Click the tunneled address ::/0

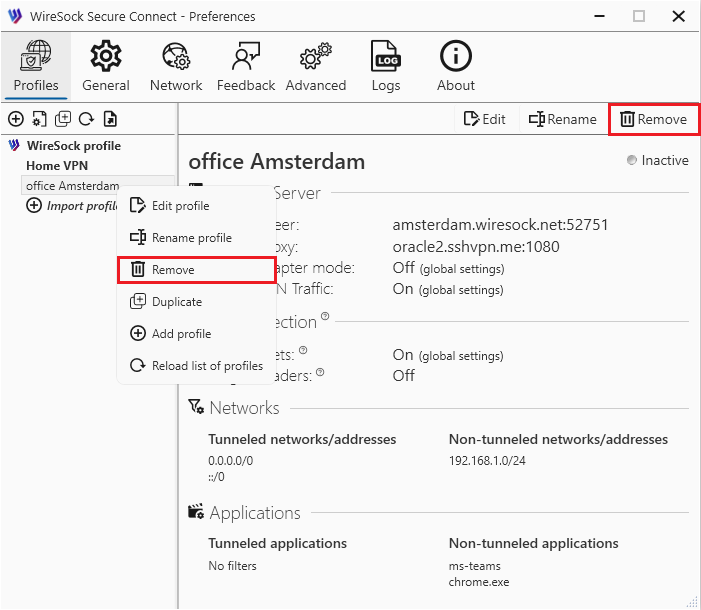[216, 477]
